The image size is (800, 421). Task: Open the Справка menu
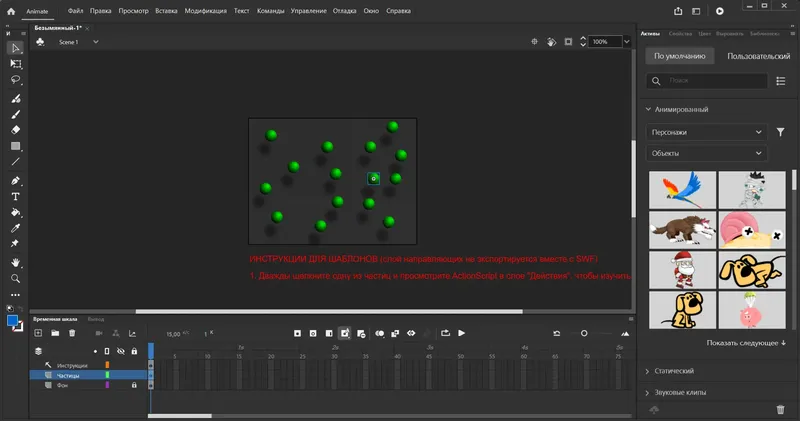pyautogui.click(x=398, y=11)
